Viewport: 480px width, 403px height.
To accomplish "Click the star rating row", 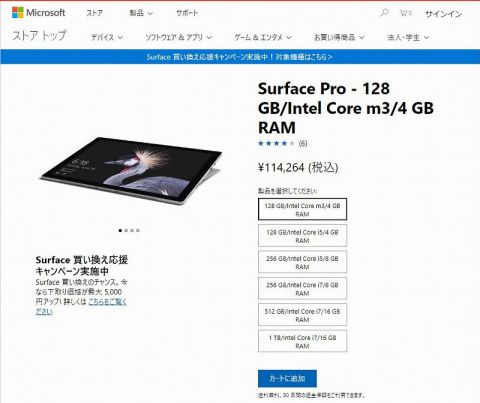I will pyautogui.click(x=283, y=143).
